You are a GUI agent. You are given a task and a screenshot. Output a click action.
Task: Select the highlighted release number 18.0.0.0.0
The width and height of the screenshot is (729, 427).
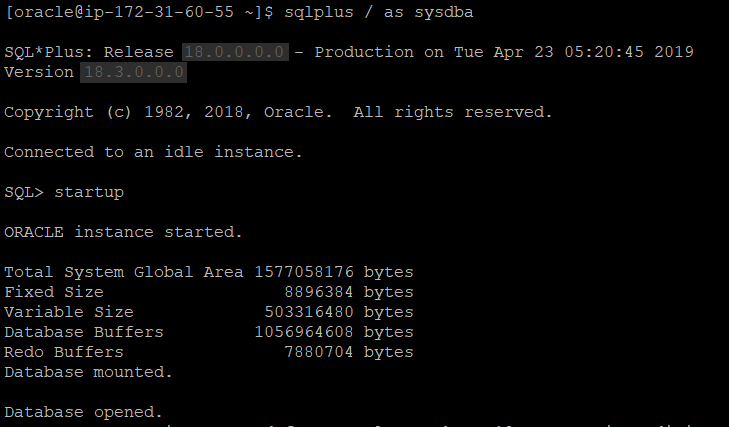pyautogui.click(x=235, y=52)
